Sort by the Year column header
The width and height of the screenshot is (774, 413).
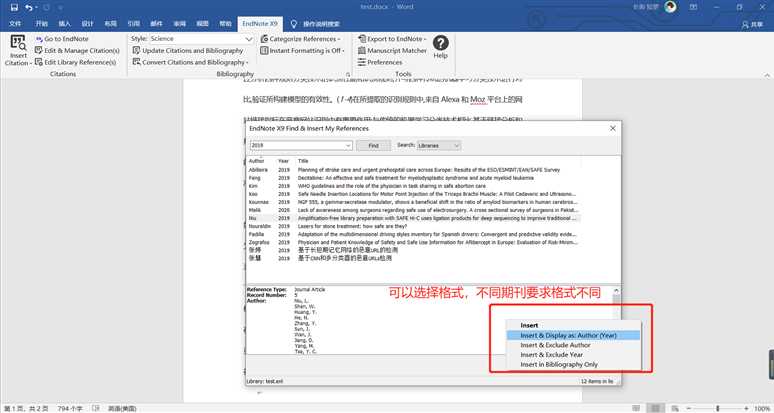coord(285,161)
